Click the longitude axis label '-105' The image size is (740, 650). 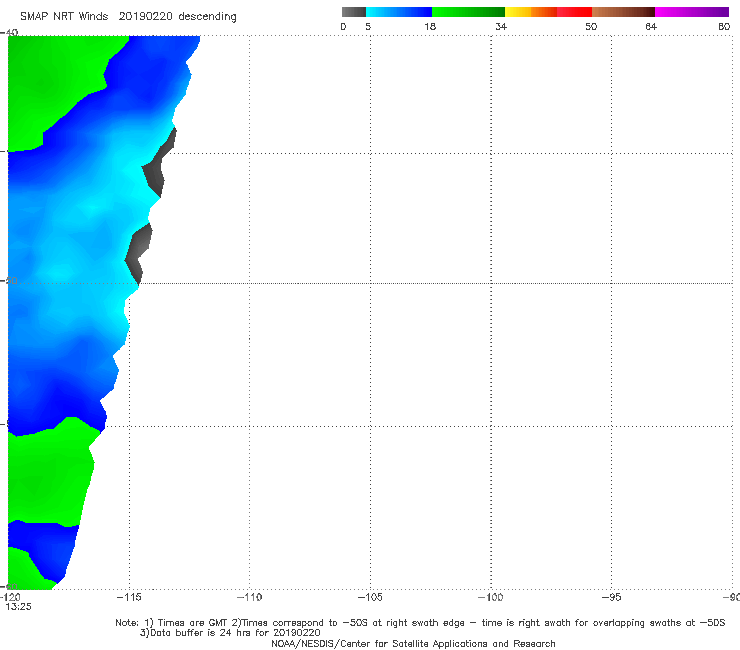pos(370,597)
